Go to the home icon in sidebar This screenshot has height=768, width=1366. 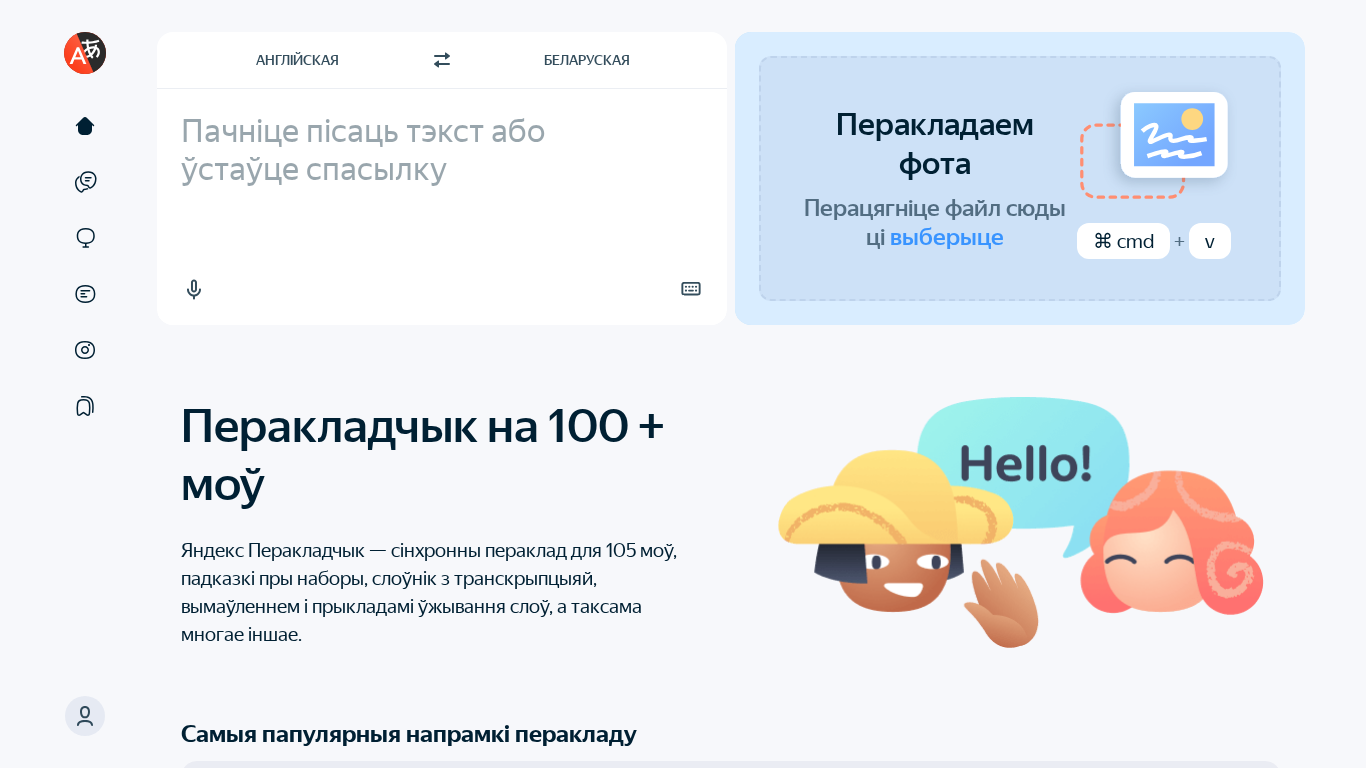(x=85, y=126)
